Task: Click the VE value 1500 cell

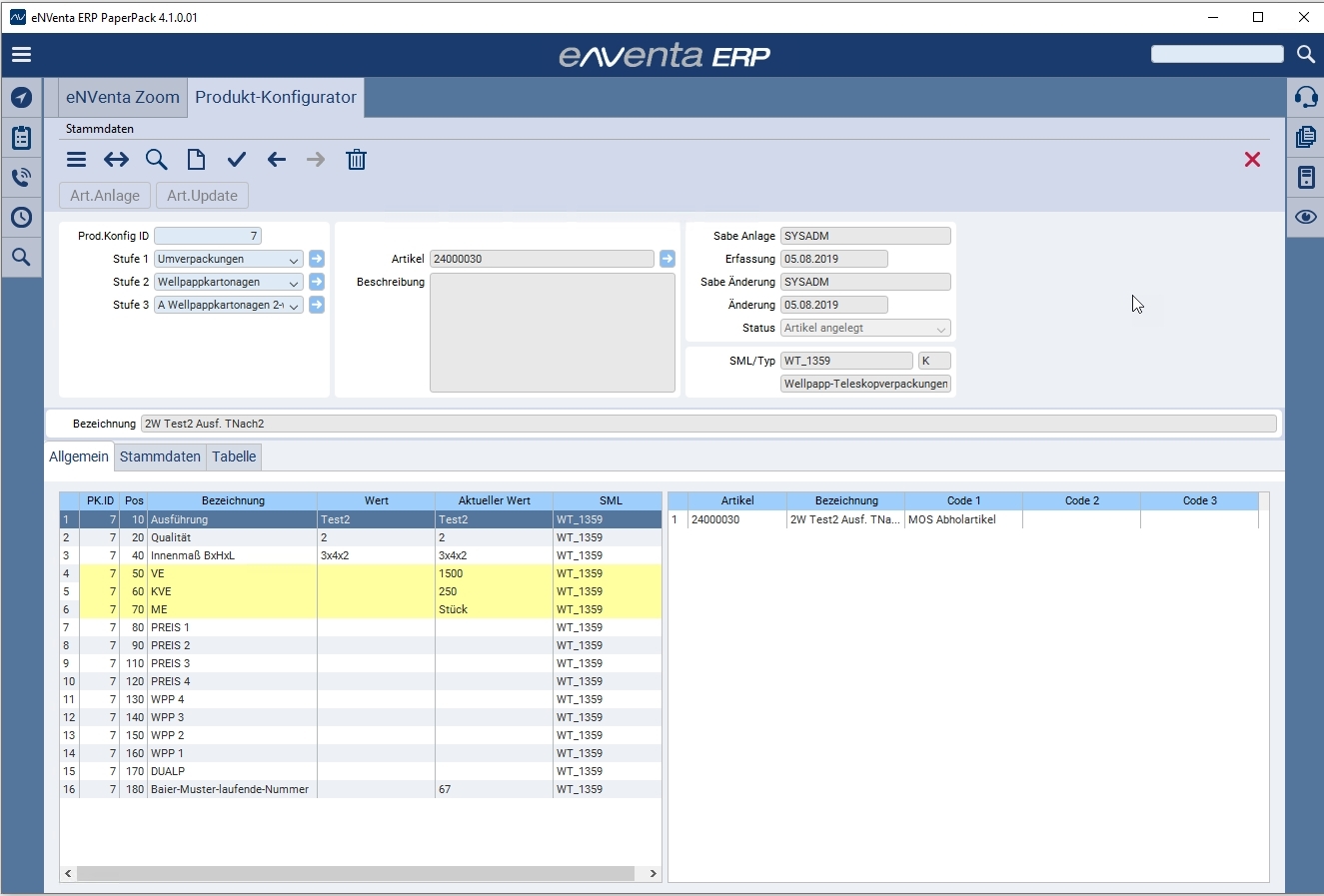Action: [495, 573]
